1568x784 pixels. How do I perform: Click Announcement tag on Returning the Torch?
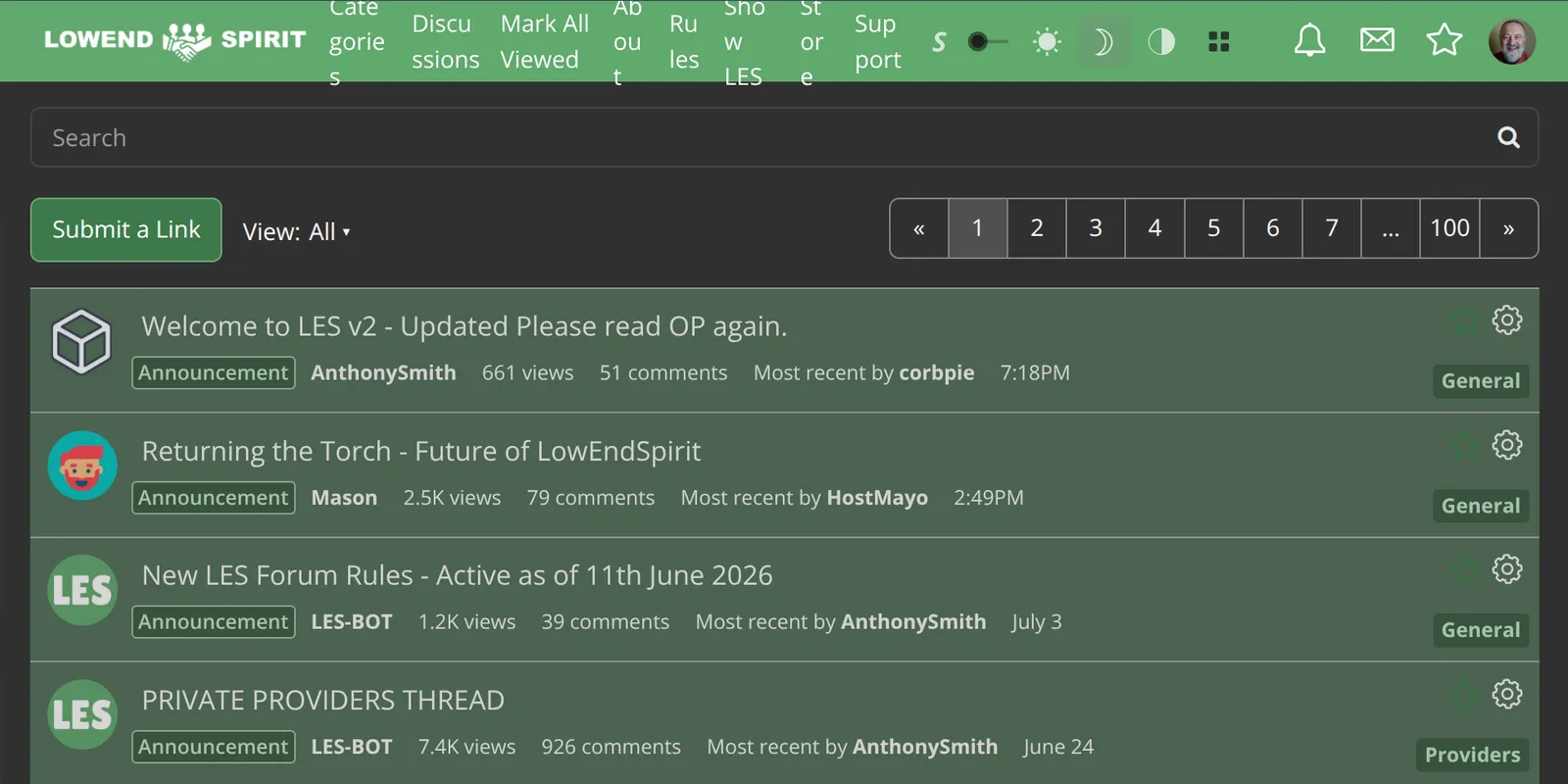[x=214, y=498]
